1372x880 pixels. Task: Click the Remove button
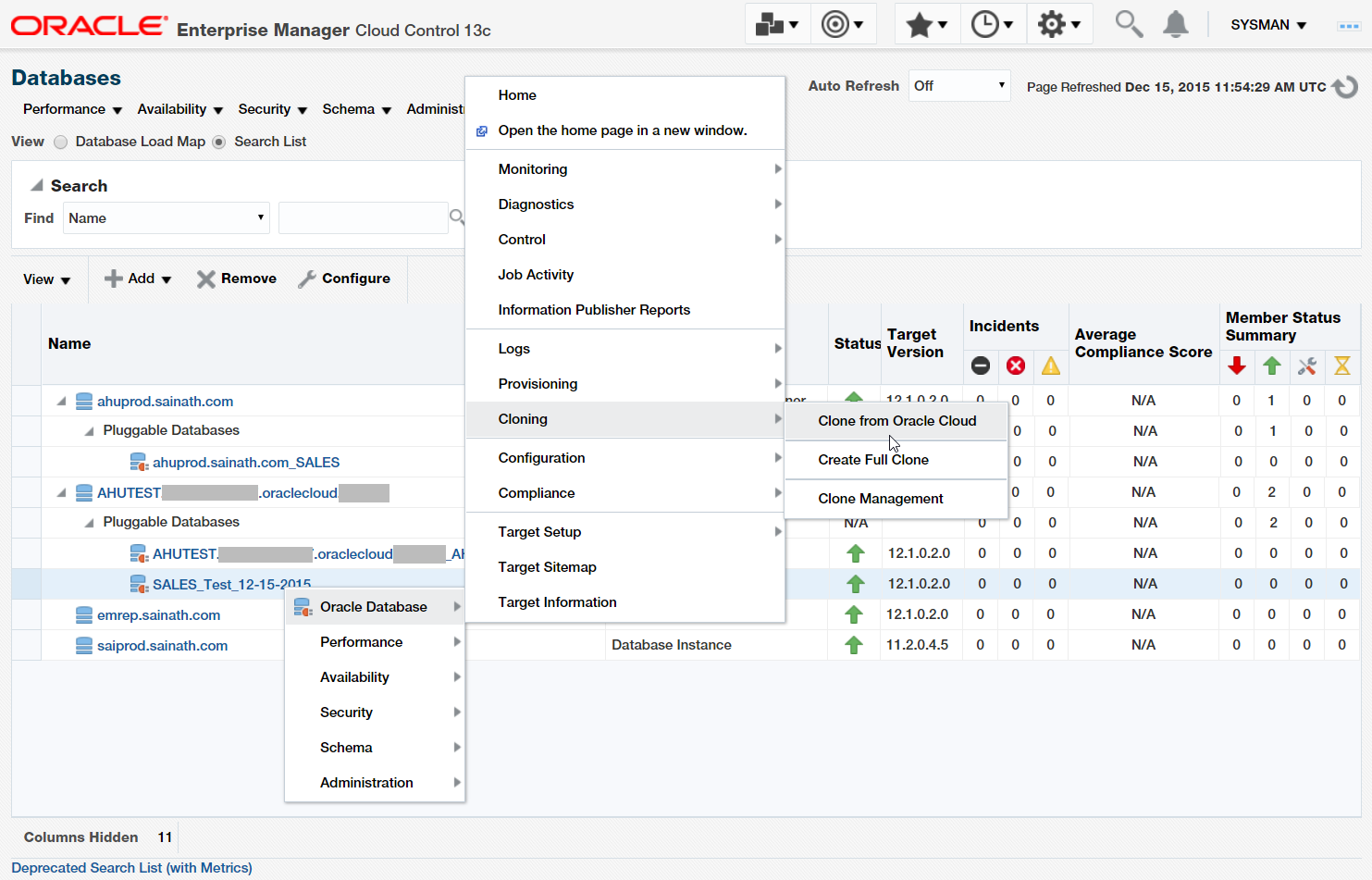click(x=237, y=279)
